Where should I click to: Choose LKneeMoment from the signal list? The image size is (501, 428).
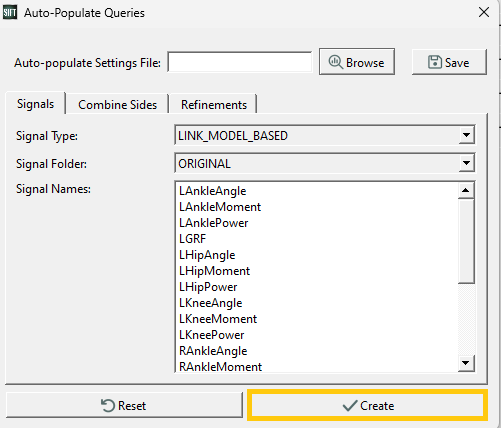218,319
